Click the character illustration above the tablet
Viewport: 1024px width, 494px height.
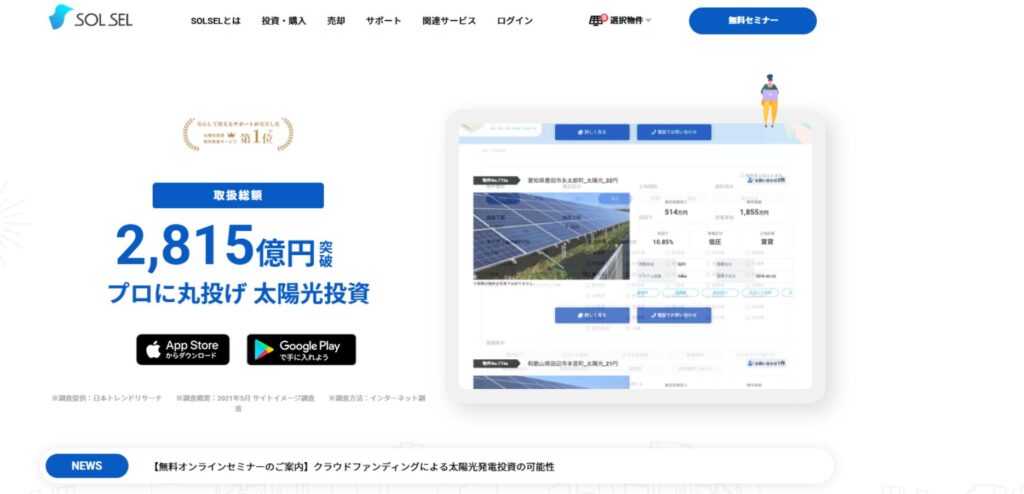(770, 100)
